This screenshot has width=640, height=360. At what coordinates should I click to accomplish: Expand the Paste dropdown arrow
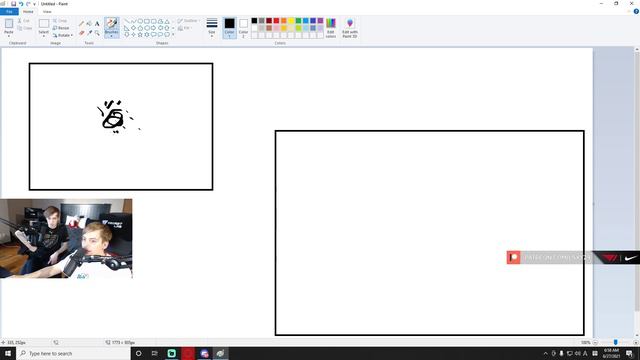pos(9,36)
